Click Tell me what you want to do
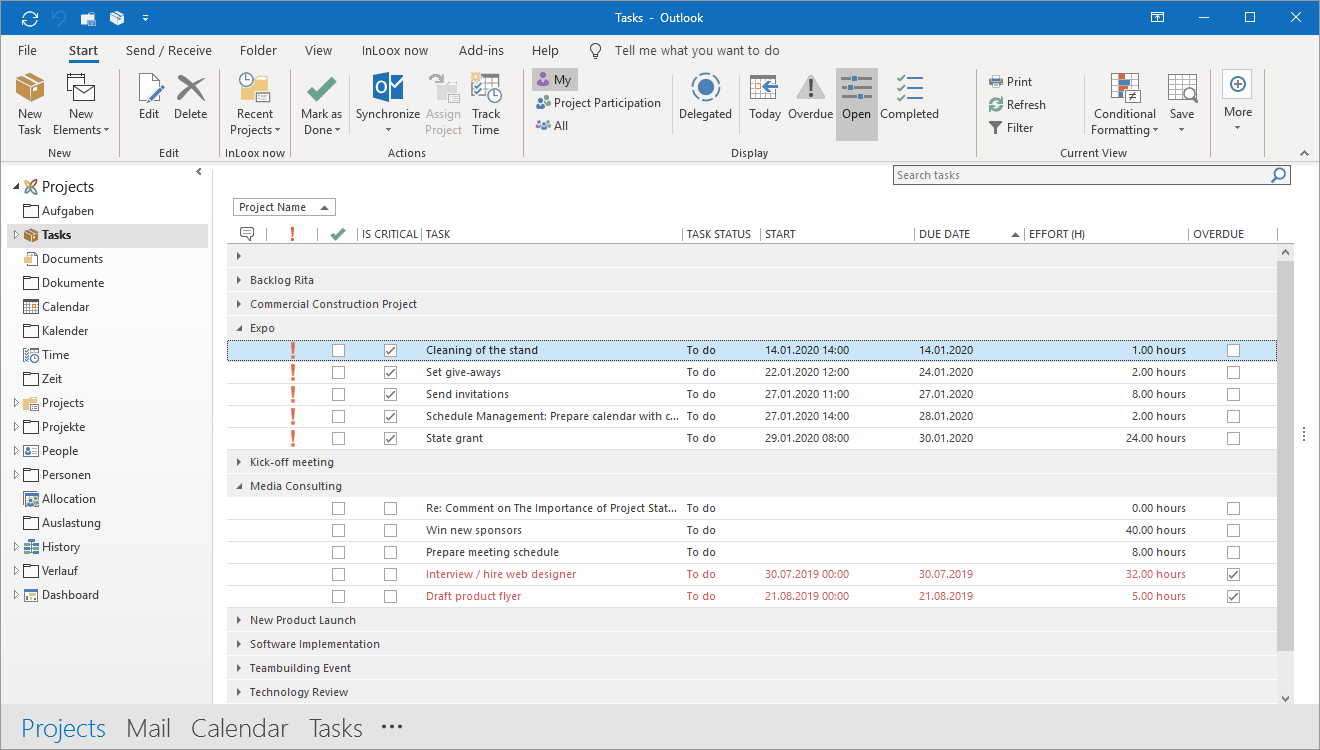This screenshot has height=750, width=1320. (697, 50)
